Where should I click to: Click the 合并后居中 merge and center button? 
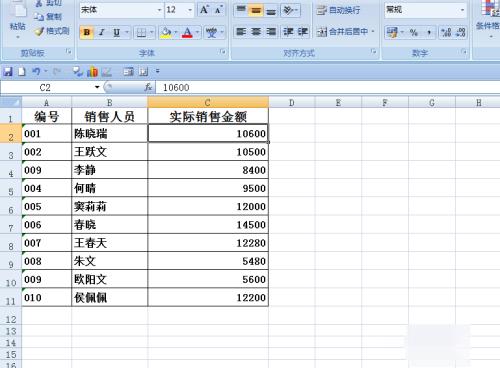pyautogui.click(x=345, y=32)
